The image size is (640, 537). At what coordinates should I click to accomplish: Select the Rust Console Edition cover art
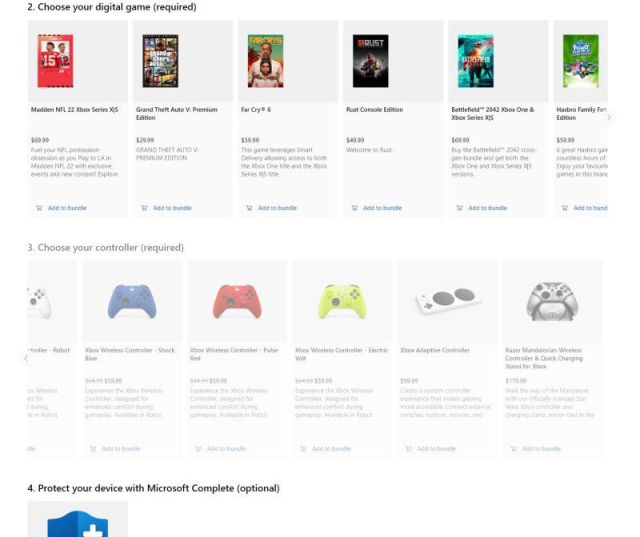[x=371, y=61]
